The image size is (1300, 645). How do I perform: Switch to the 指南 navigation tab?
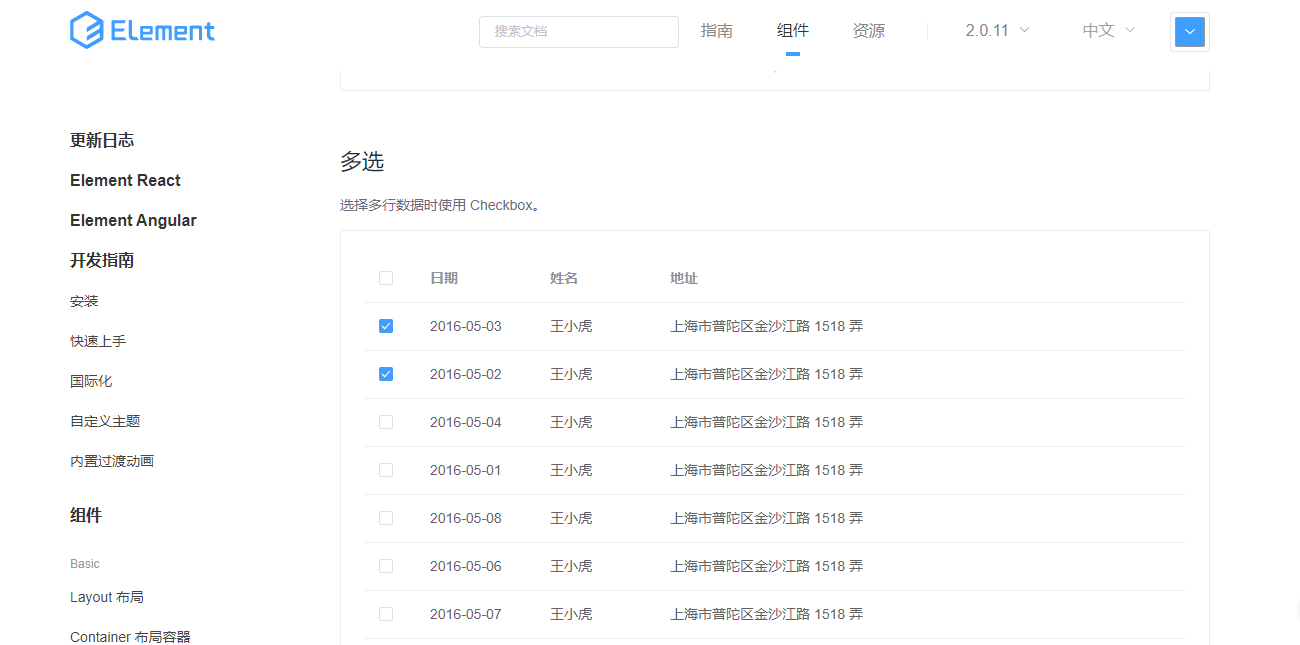point(717,30)
